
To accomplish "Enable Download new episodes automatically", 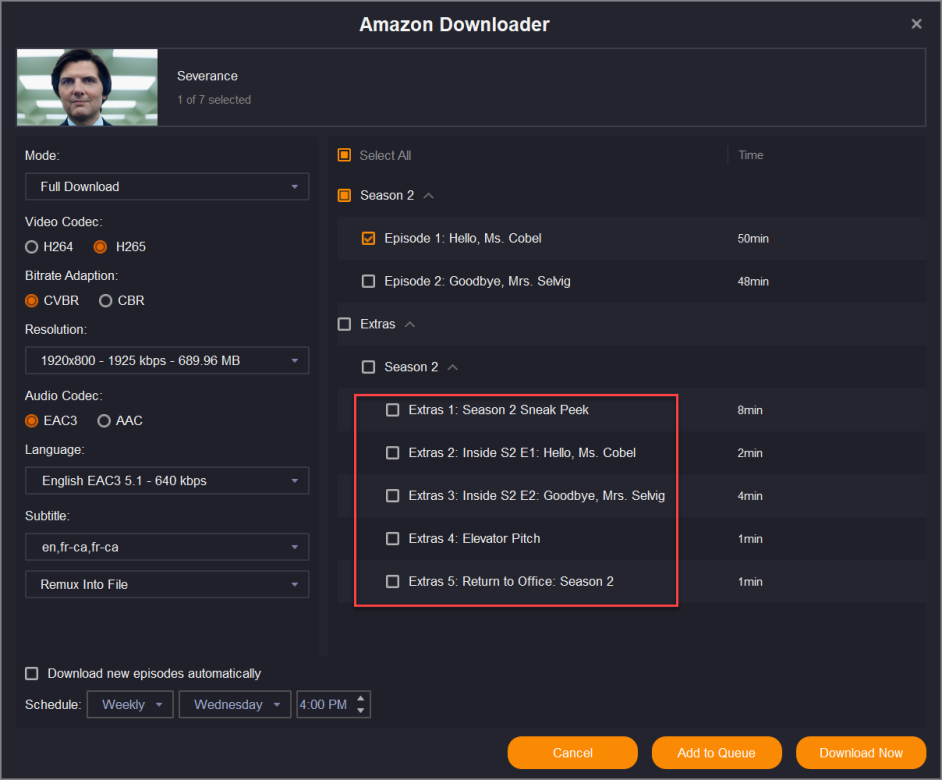I will 32,674.
